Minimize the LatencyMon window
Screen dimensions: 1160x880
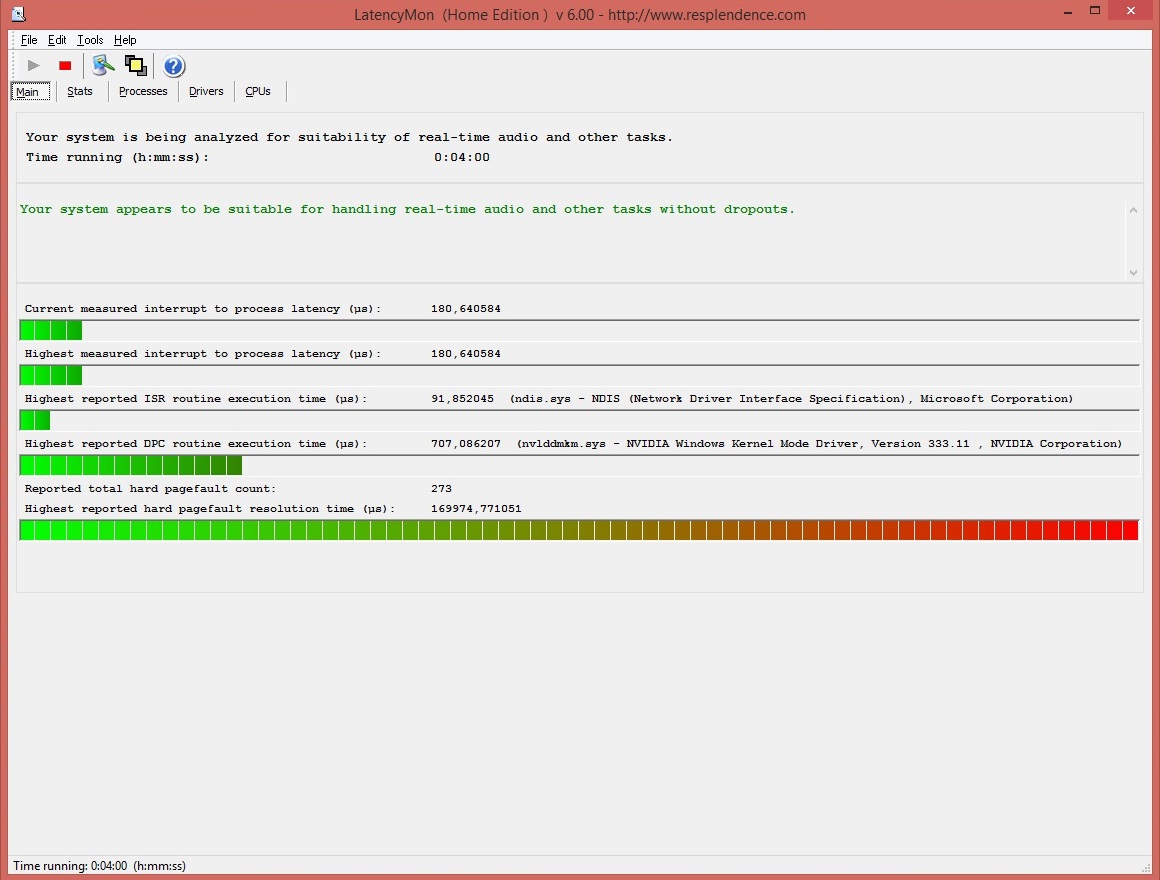pyautogui.click(x=1068, y=12)
